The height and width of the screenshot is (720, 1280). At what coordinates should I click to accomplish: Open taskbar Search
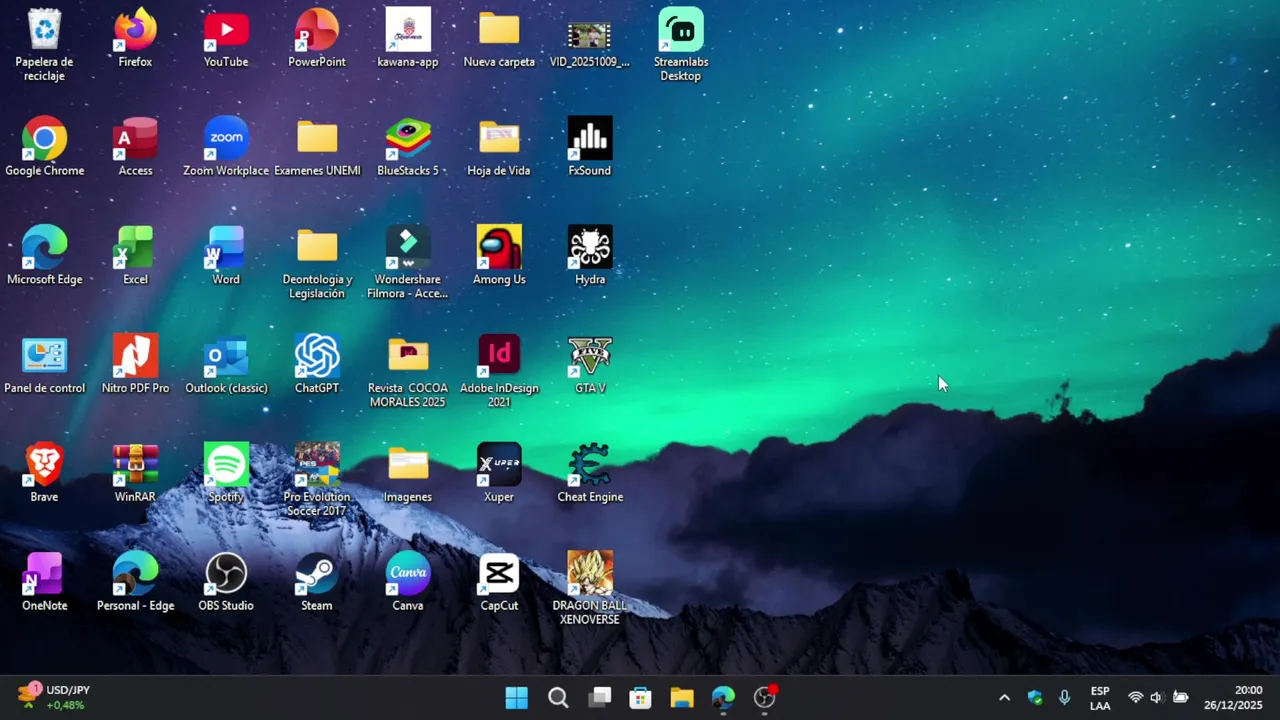tap(558, 698)
